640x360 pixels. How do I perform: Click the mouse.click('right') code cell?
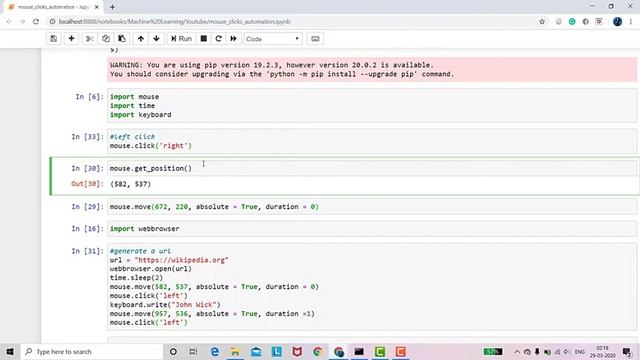[x=371, y=141]
